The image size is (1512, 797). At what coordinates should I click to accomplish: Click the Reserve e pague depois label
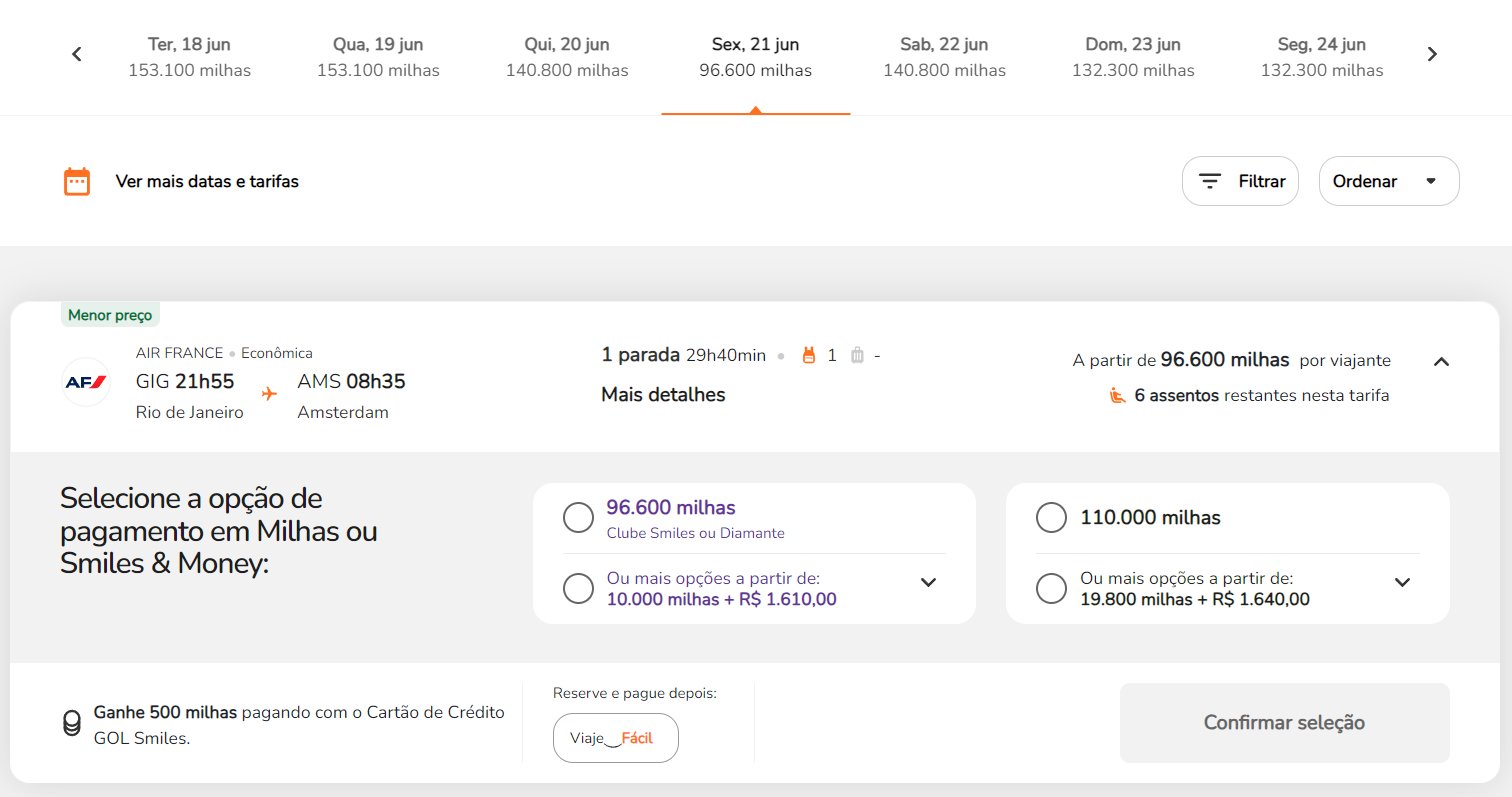pyautogui.click(x=635, y=693)
